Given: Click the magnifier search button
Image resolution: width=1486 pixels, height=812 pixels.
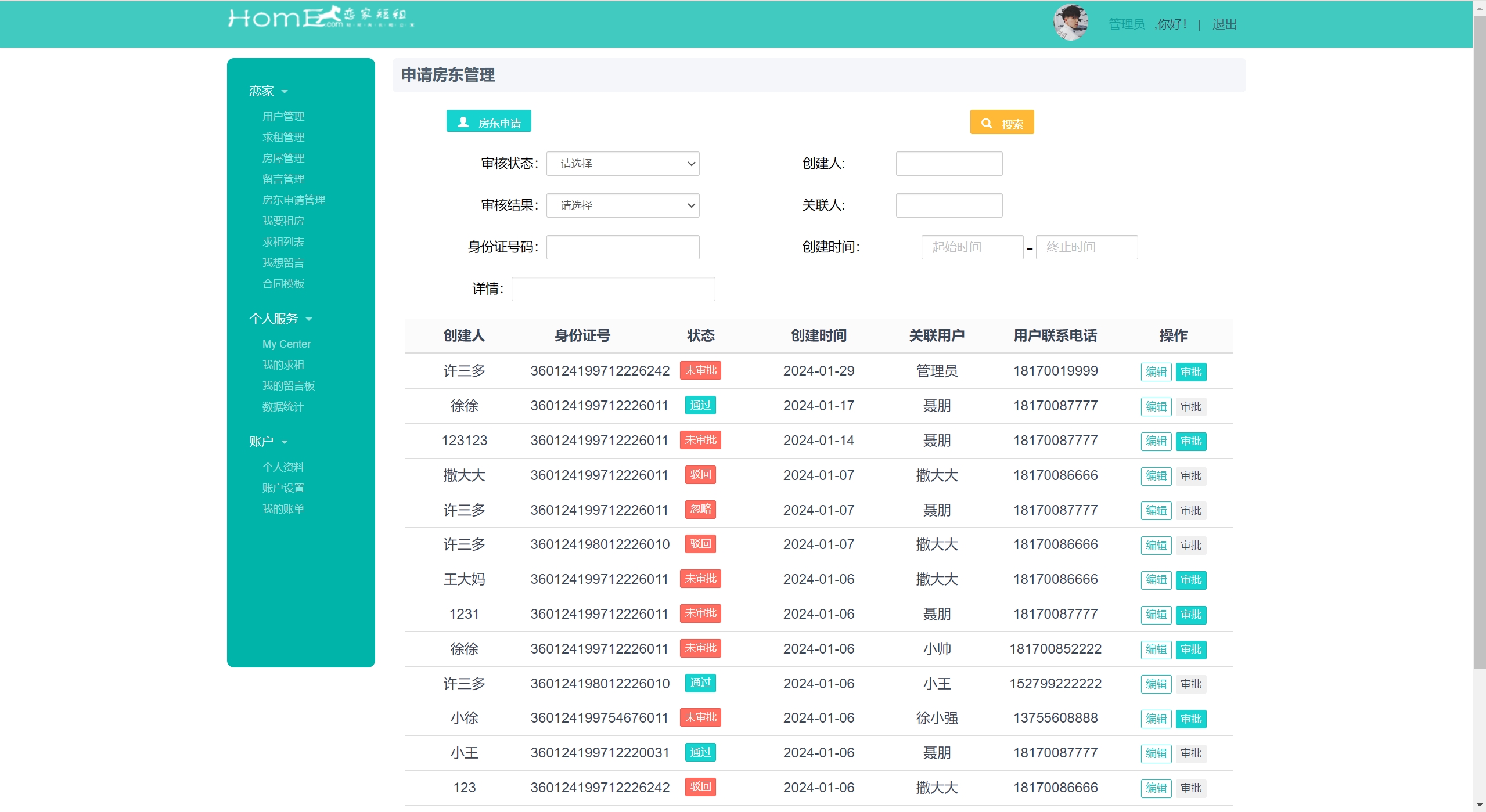Looking at the screenshot, I should coord(1001,122).
